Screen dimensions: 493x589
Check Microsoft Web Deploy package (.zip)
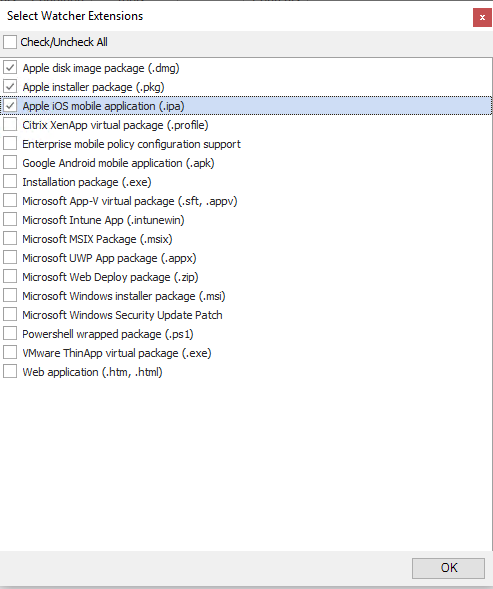(10, 276)
